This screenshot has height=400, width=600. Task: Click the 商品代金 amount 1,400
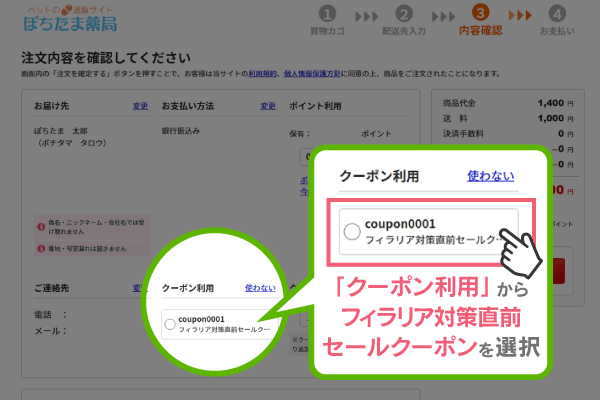(x=551, y=103)
